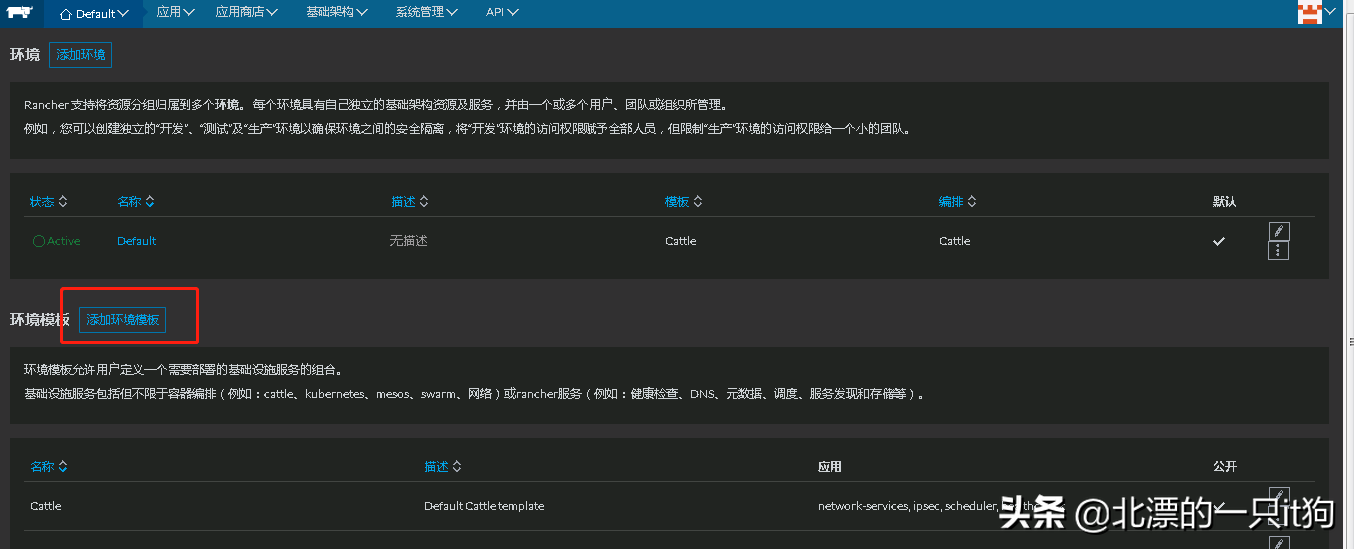Open the 应用 menu
Image resolution: width=1354 pixels, height=549 pixels.
pos(175,13)
